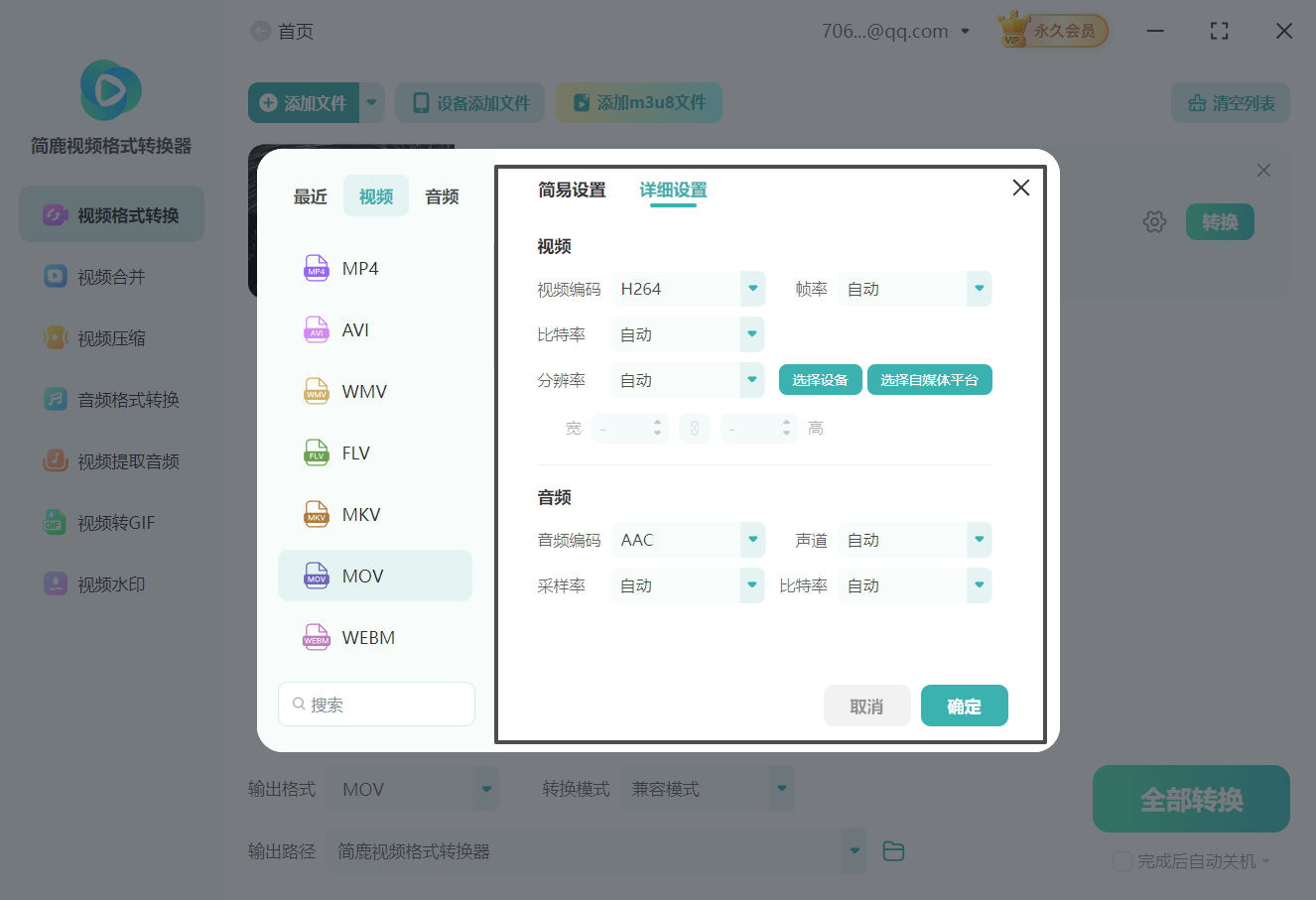
Task: Click the 选择自媒体平台 button
Action: 930,379
